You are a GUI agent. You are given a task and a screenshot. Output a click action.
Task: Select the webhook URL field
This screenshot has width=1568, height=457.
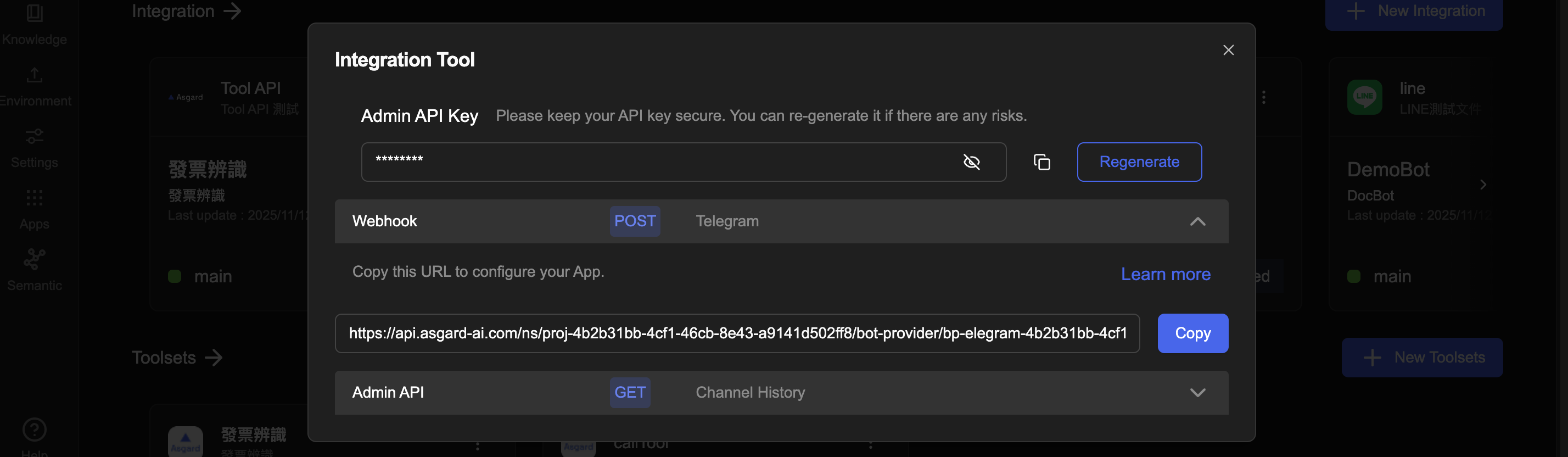click(x=737, y=333)
